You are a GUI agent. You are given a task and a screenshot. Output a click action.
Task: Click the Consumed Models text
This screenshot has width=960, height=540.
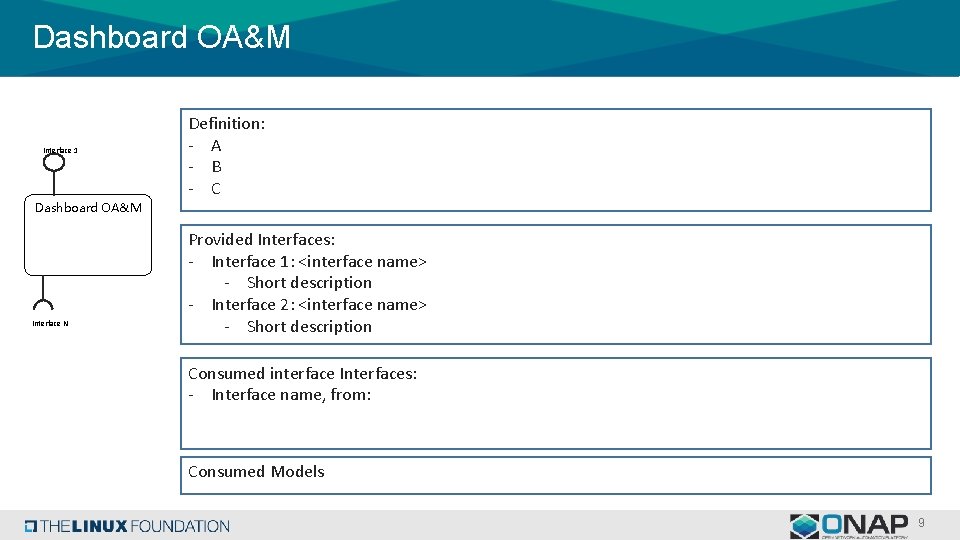256,471
